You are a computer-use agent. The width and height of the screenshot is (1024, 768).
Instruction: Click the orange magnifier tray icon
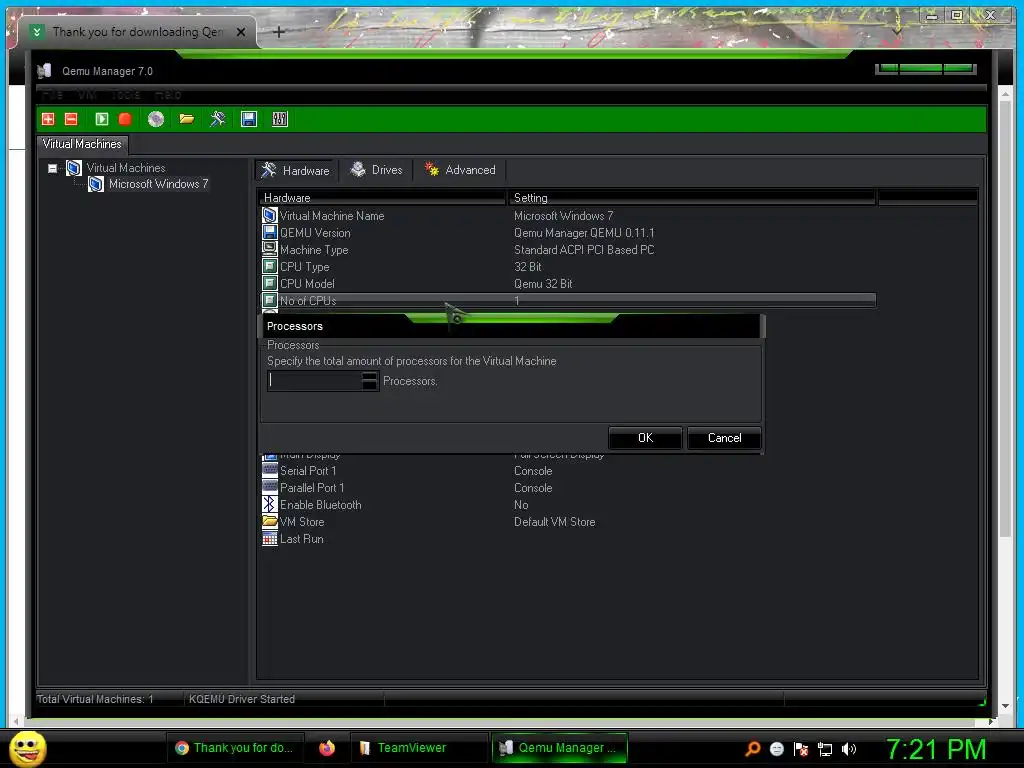pyautogui.click(x=752, y=748)
